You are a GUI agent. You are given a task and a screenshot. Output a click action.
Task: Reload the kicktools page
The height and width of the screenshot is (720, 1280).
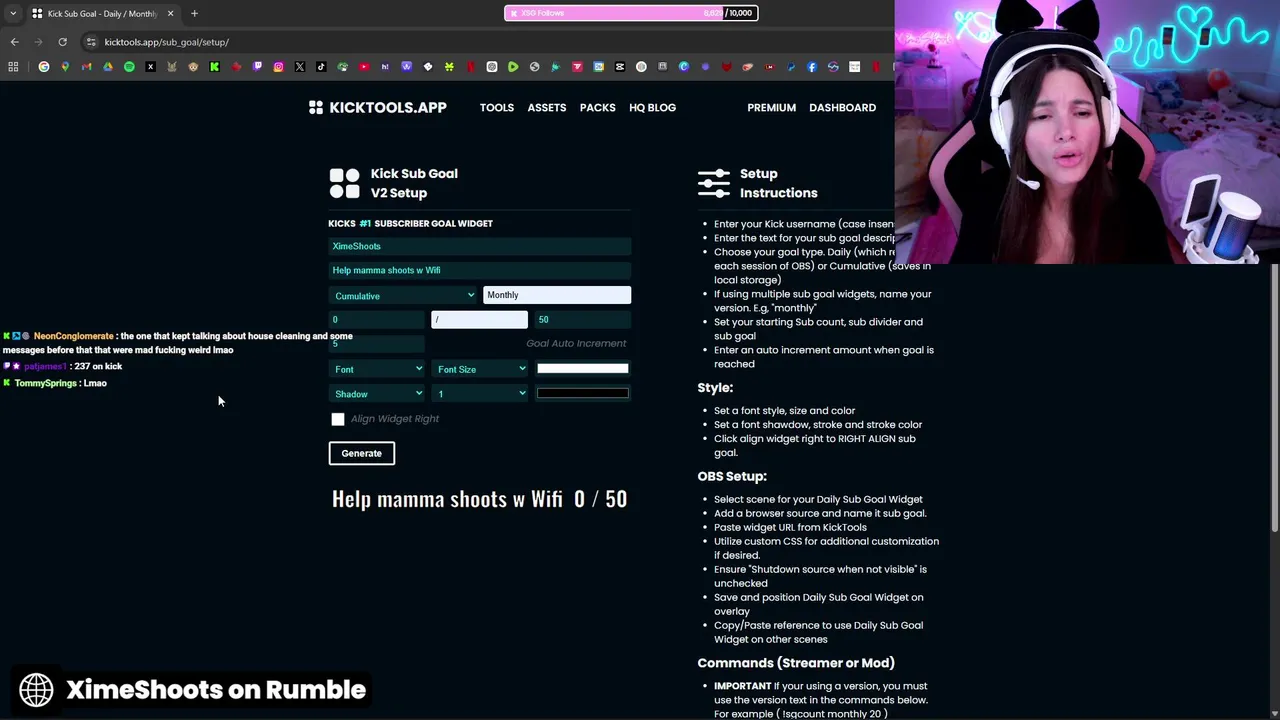(x=62, y=42)
